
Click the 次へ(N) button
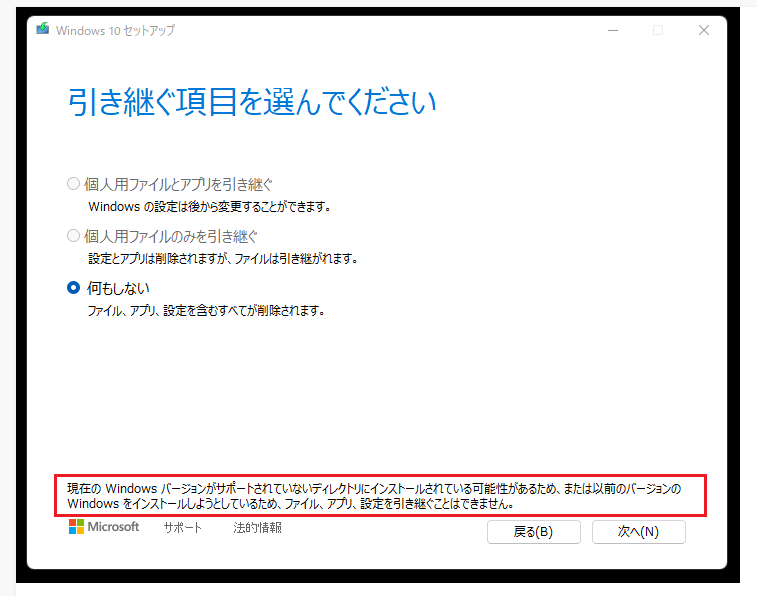click(639, 532)
